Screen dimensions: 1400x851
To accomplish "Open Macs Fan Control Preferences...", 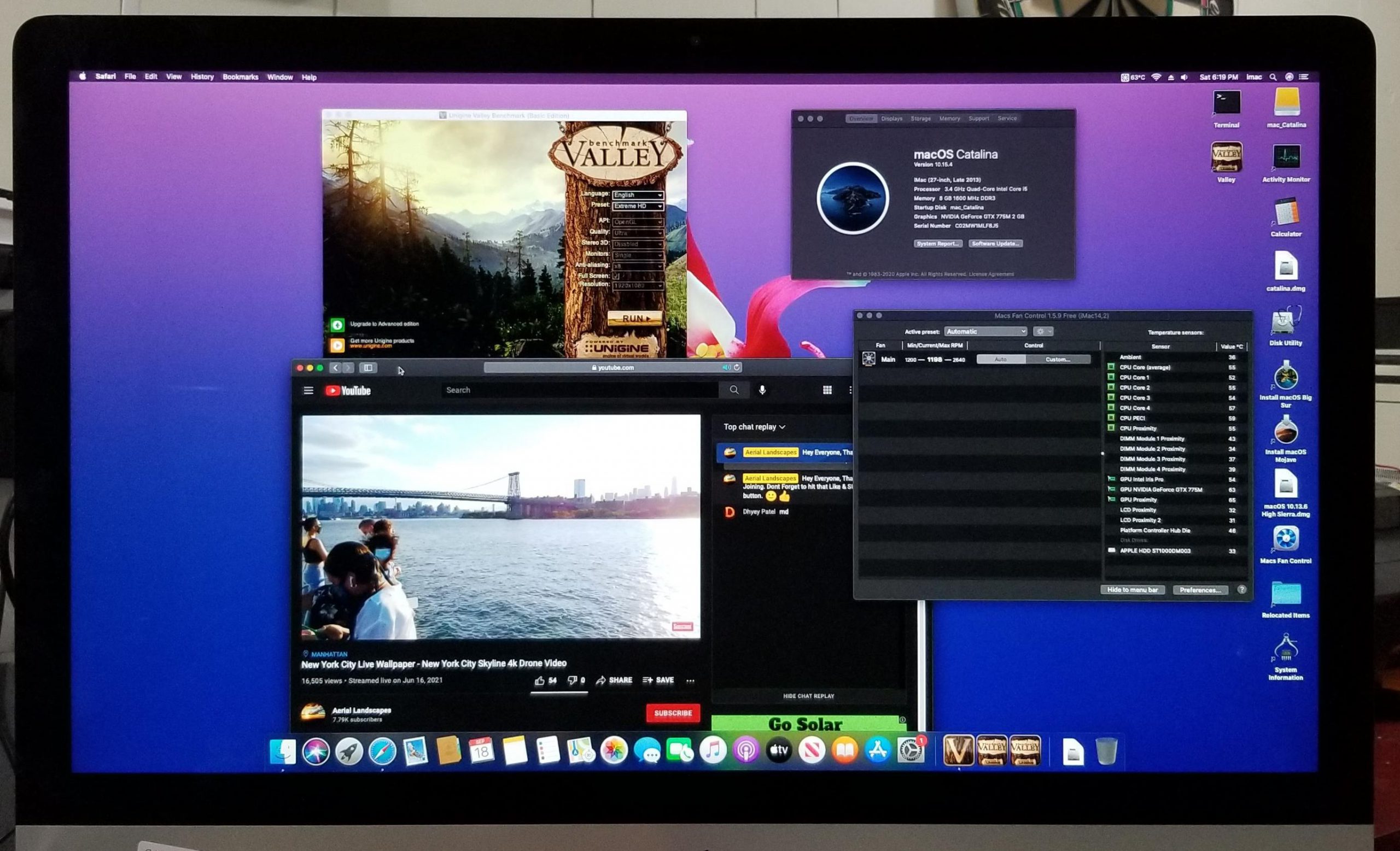I will (x=1200, y=590).
